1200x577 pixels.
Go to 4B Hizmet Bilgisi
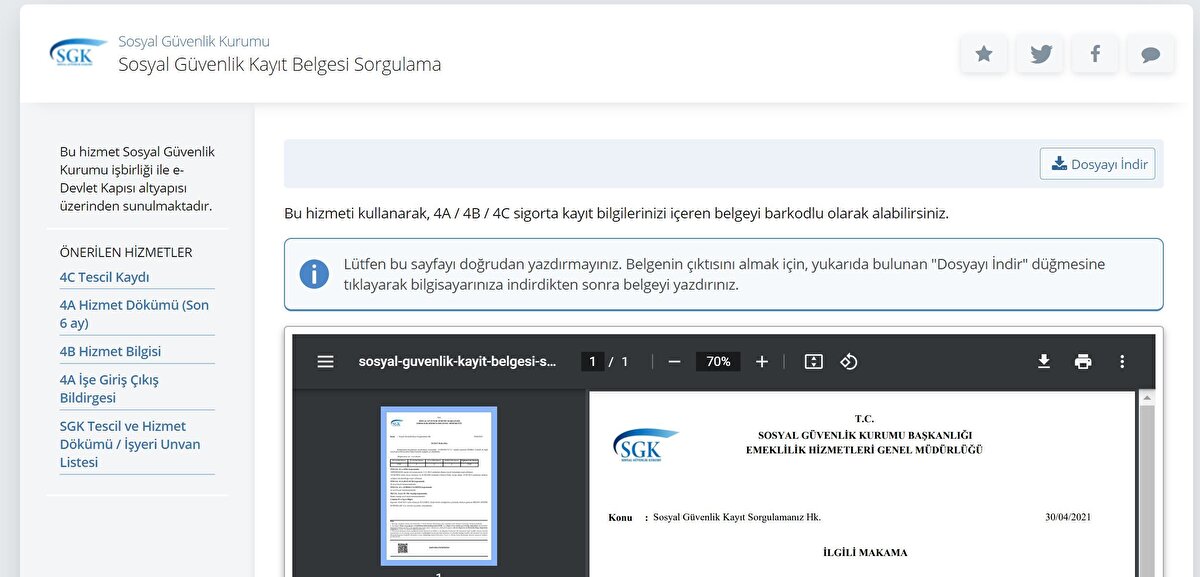110,351
